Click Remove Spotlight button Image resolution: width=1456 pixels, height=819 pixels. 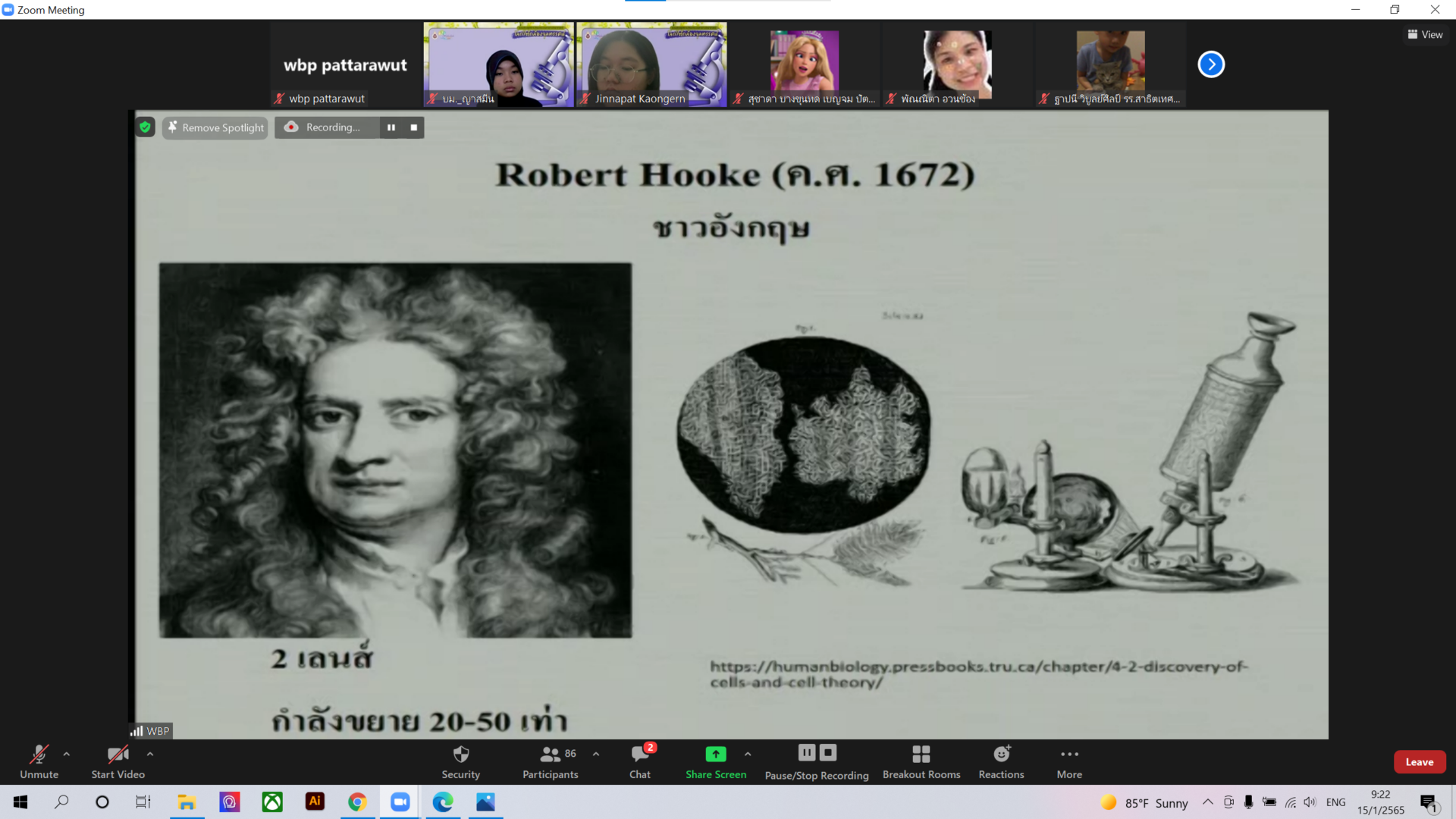coord(216,127)
